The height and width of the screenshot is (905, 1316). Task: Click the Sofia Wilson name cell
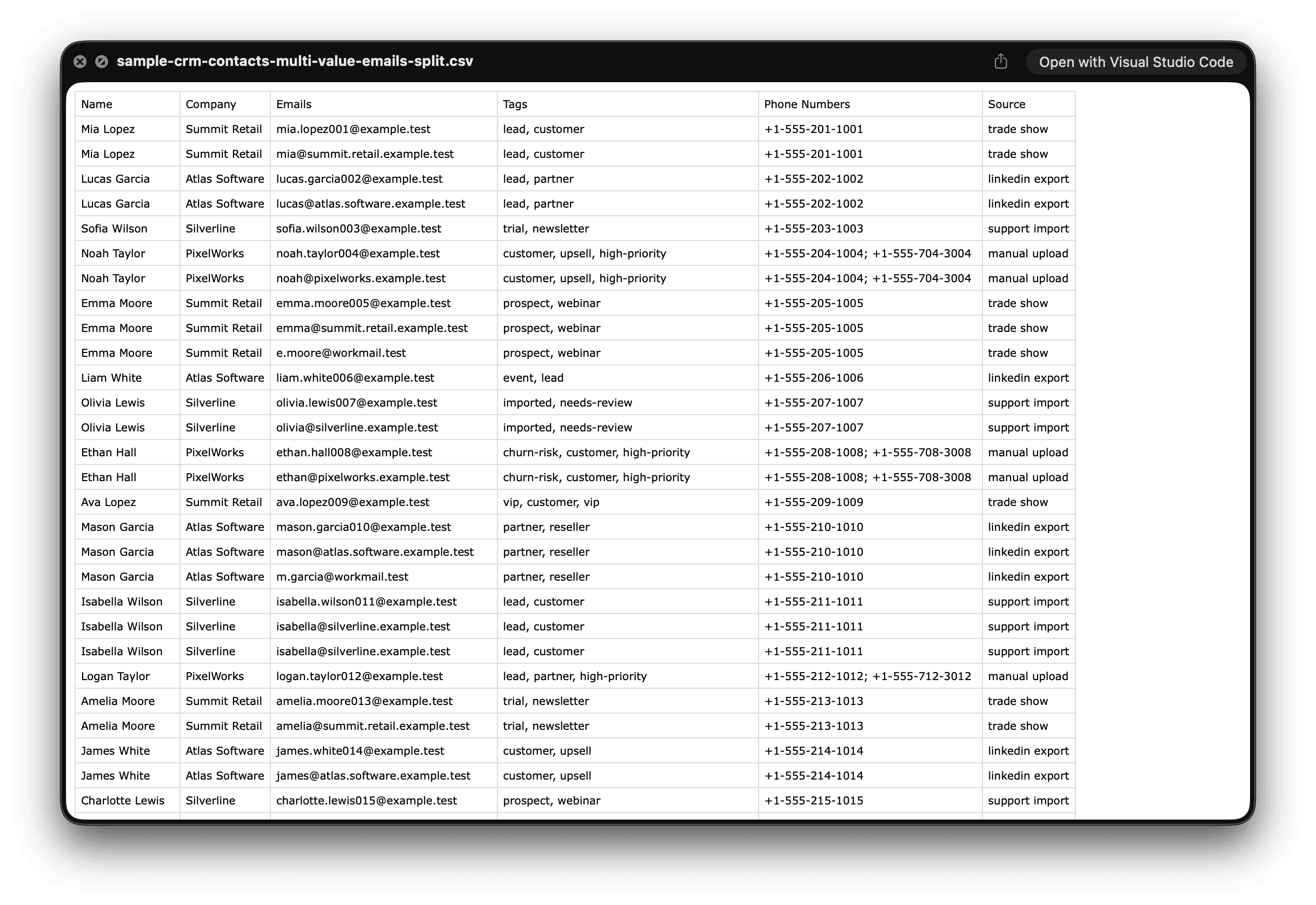(x=128, y=229)
